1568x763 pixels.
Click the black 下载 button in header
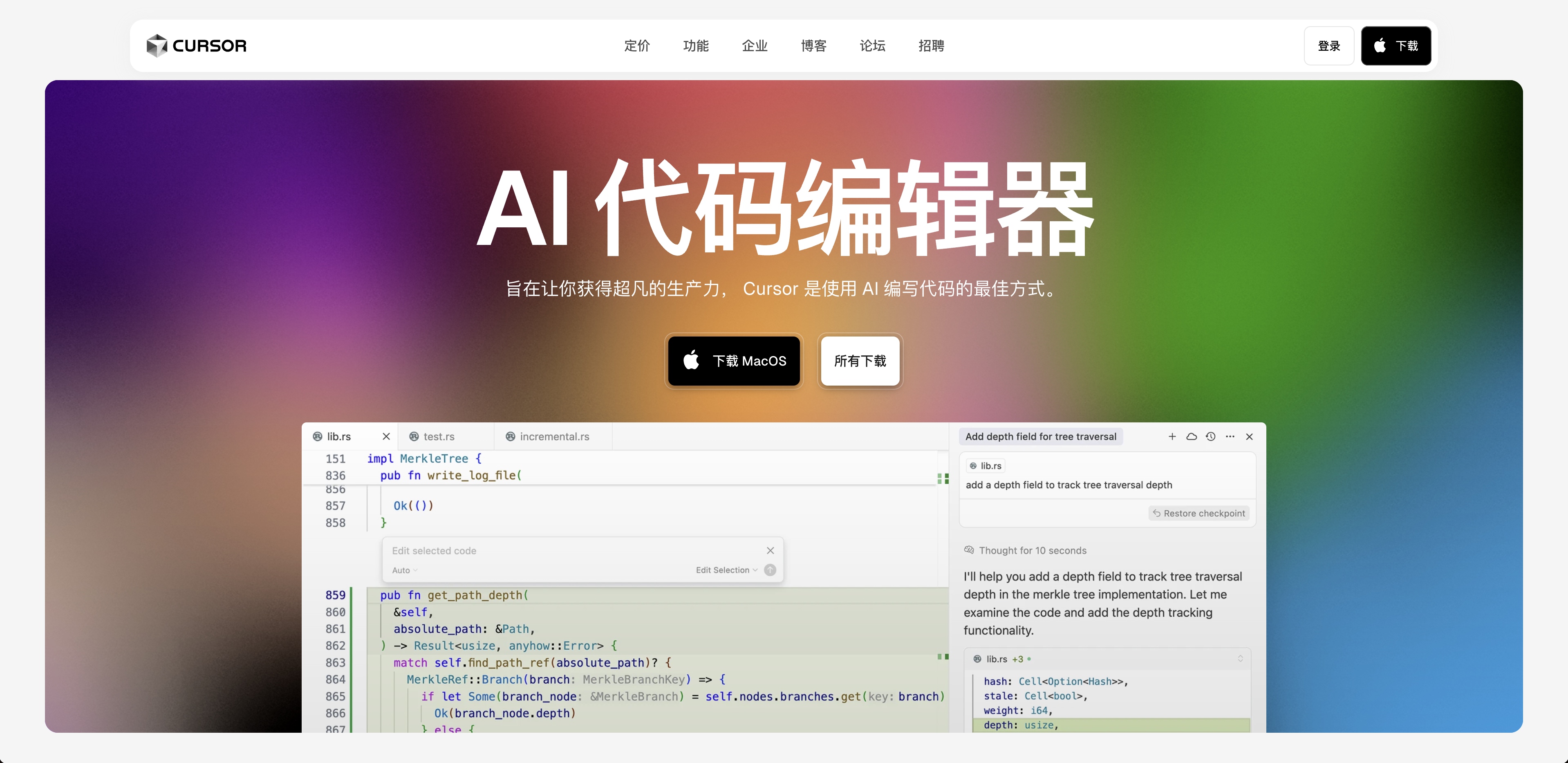click(x=1396, y=46)
